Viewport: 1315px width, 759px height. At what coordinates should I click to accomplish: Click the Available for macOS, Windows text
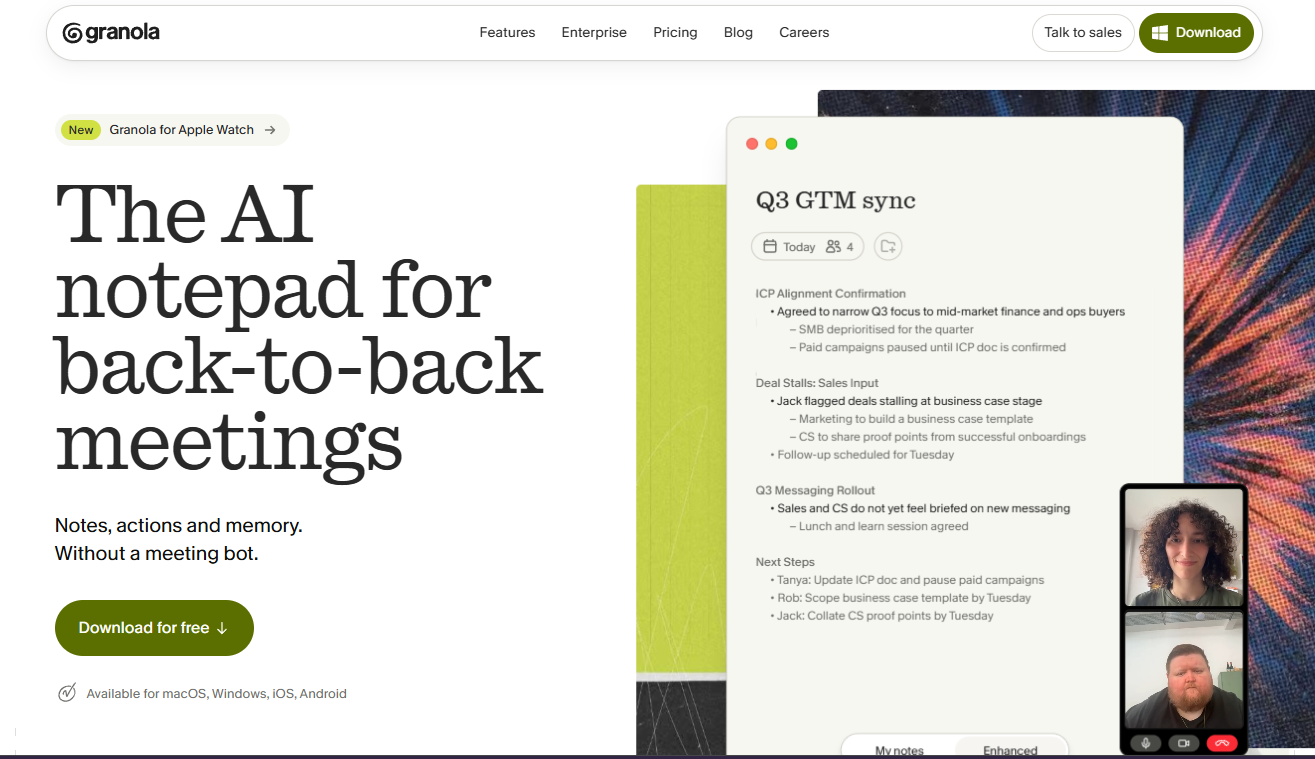(216, 694)
